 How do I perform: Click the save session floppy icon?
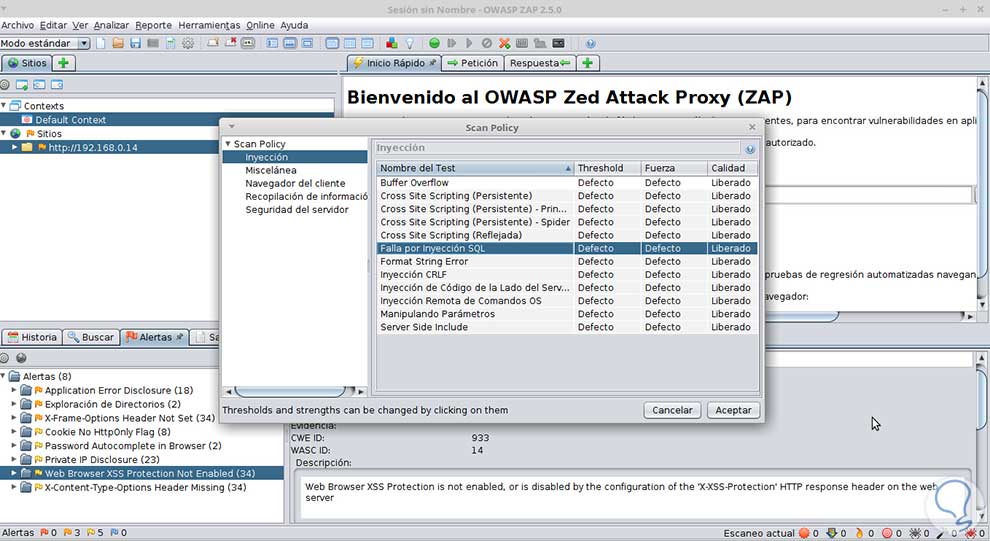[135, 43]
